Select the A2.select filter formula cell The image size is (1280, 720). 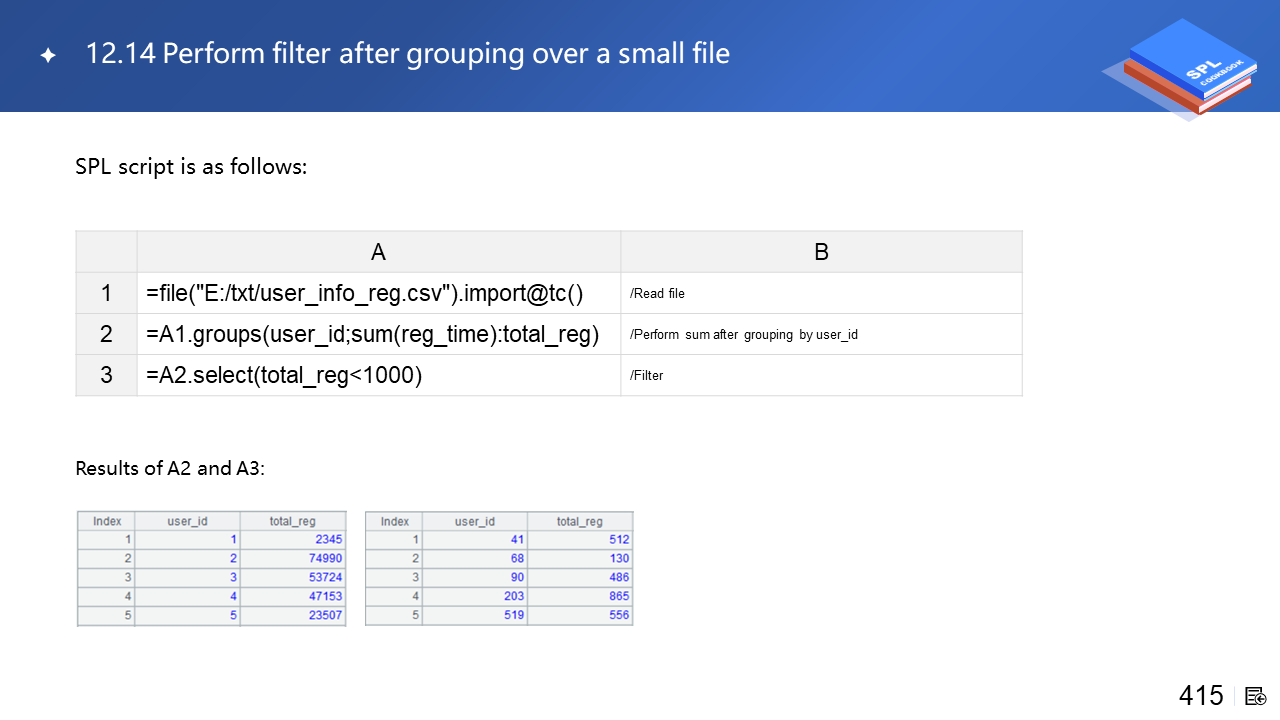pyautogui.click(x=284, y=376)
